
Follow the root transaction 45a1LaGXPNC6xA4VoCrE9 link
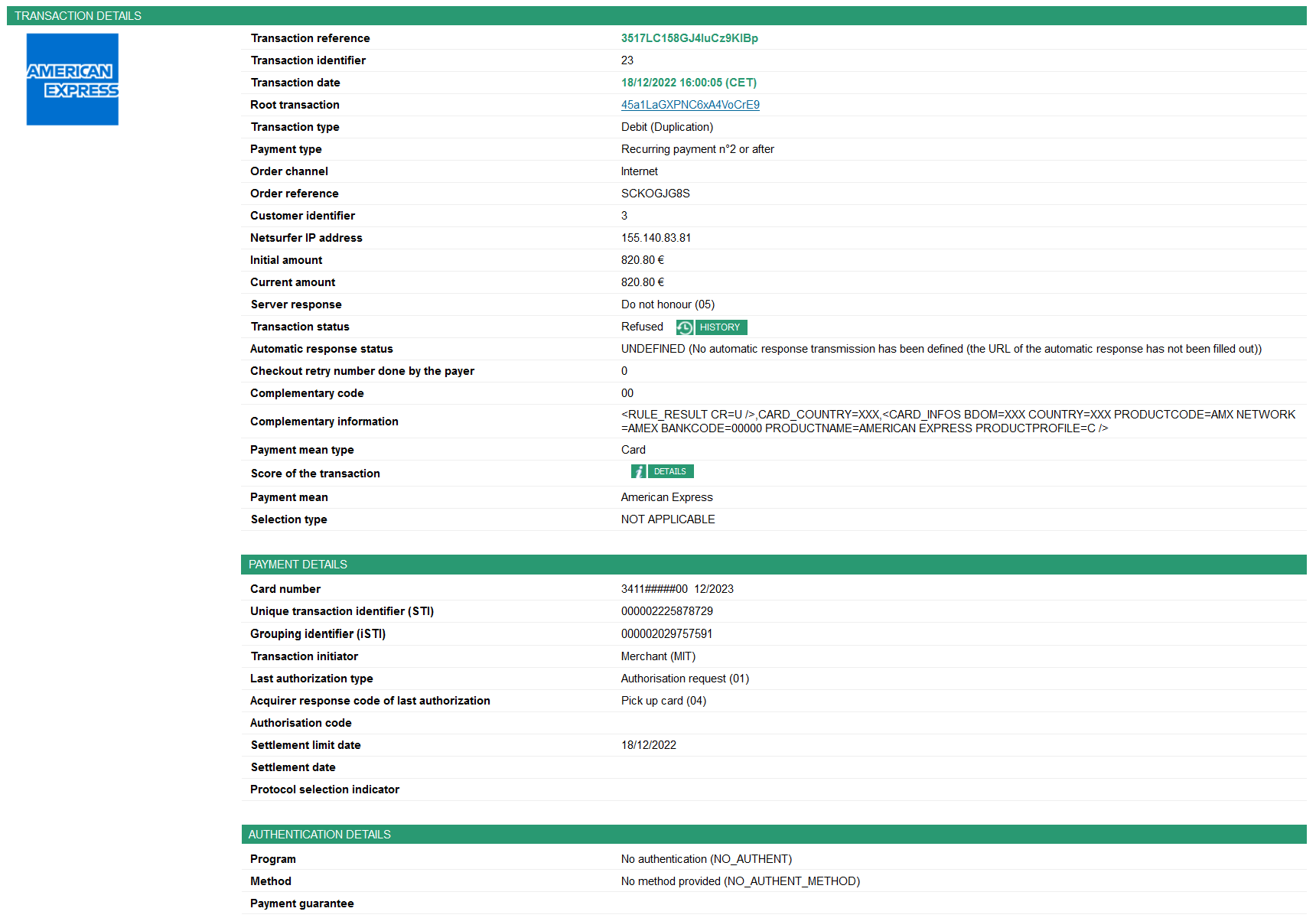690,105
